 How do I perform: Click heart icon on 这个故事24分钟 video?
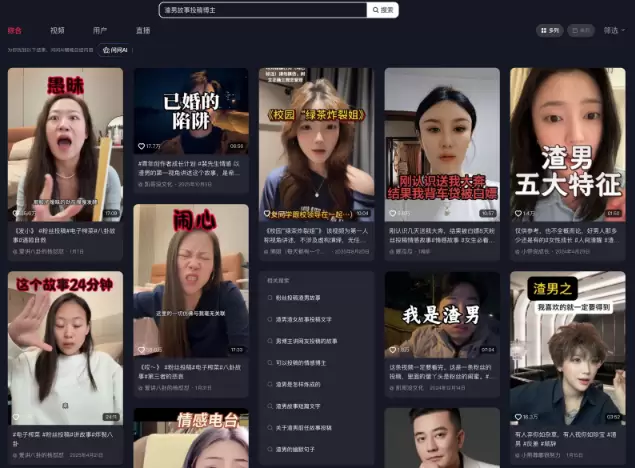[16, 417]
